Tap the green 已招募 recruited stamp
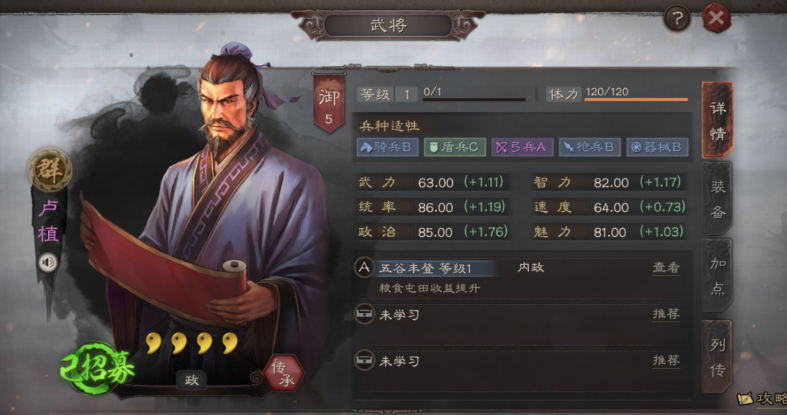 click(x=96, y=369)
